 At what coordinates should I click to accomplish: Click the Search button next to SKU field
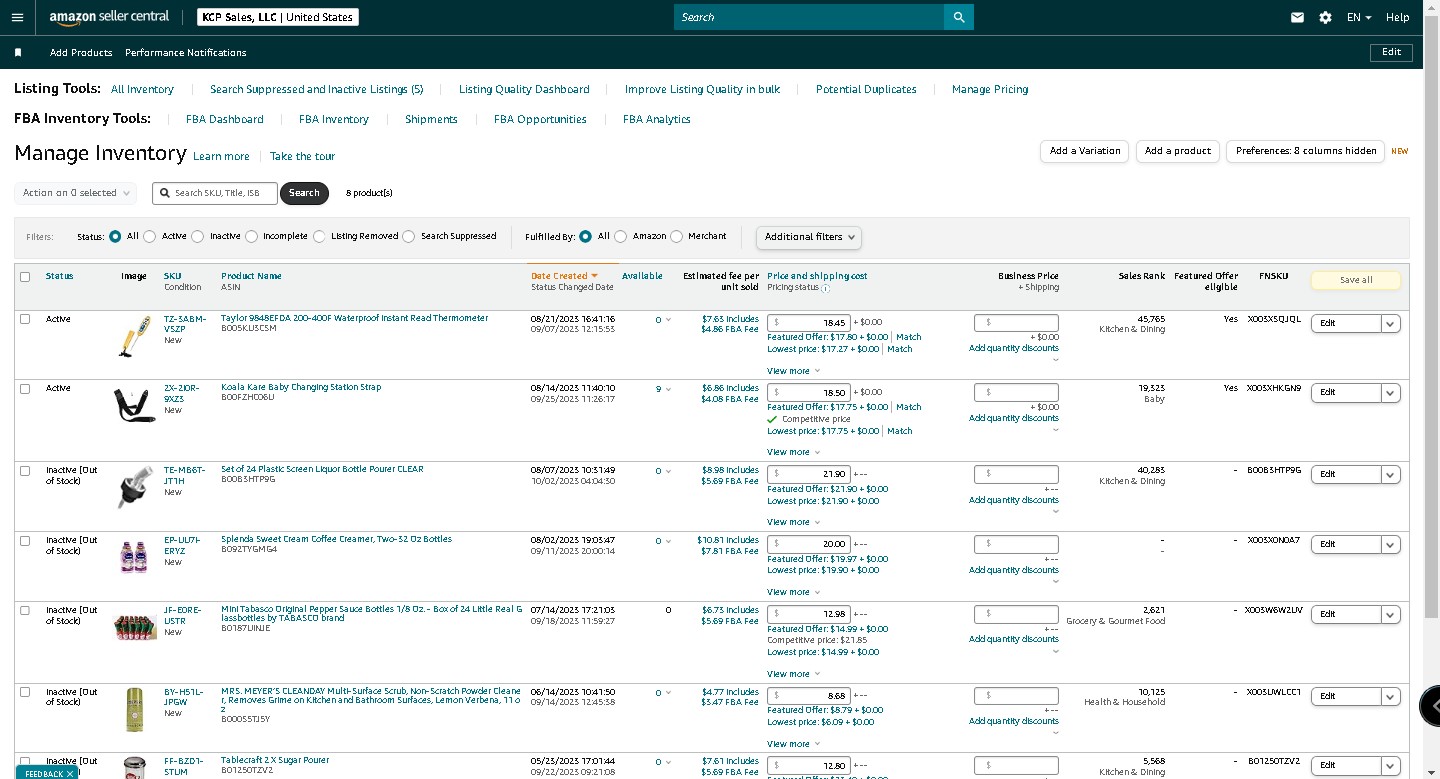304,193
